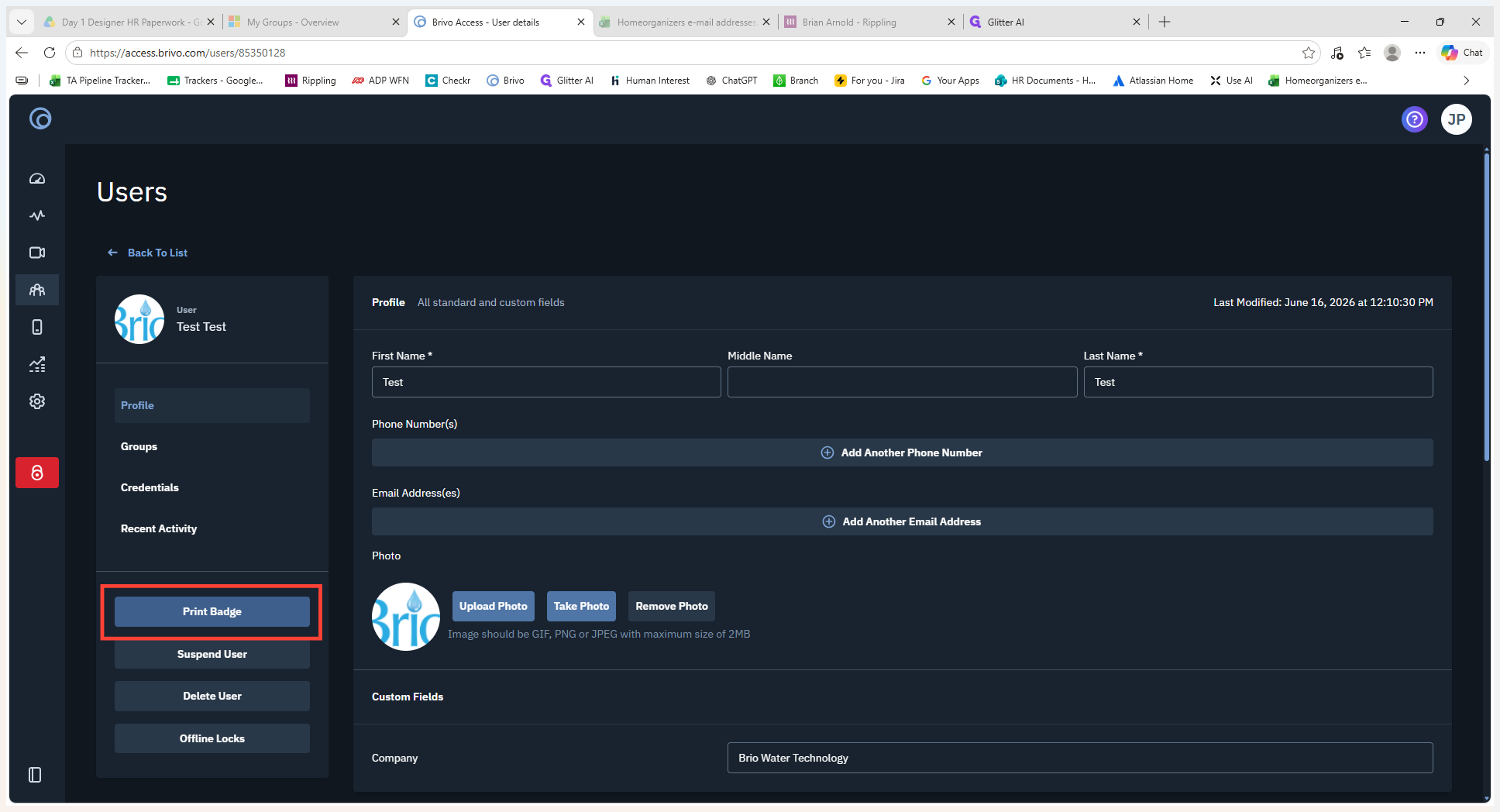This screenshot has width=1500, height=812.
Task: Click Add Another Email Address
Action: pos(903,521)
